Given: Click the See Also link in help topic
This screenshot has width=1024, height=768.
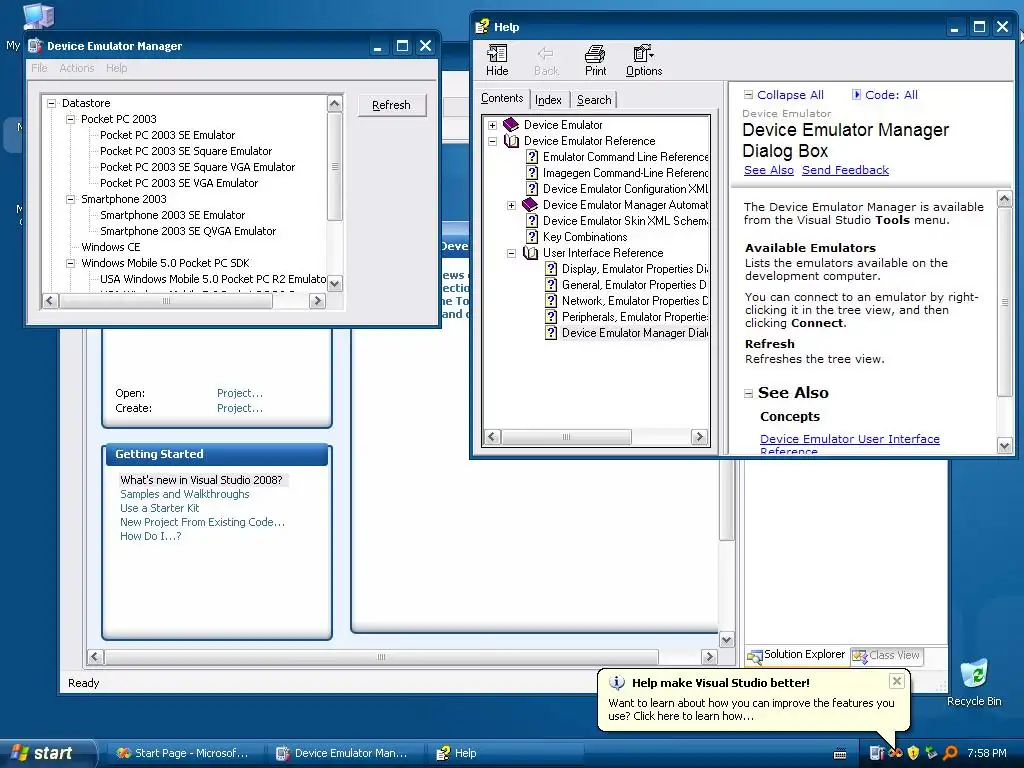Looking at the screenshot, I should click(x=769, y=170).
